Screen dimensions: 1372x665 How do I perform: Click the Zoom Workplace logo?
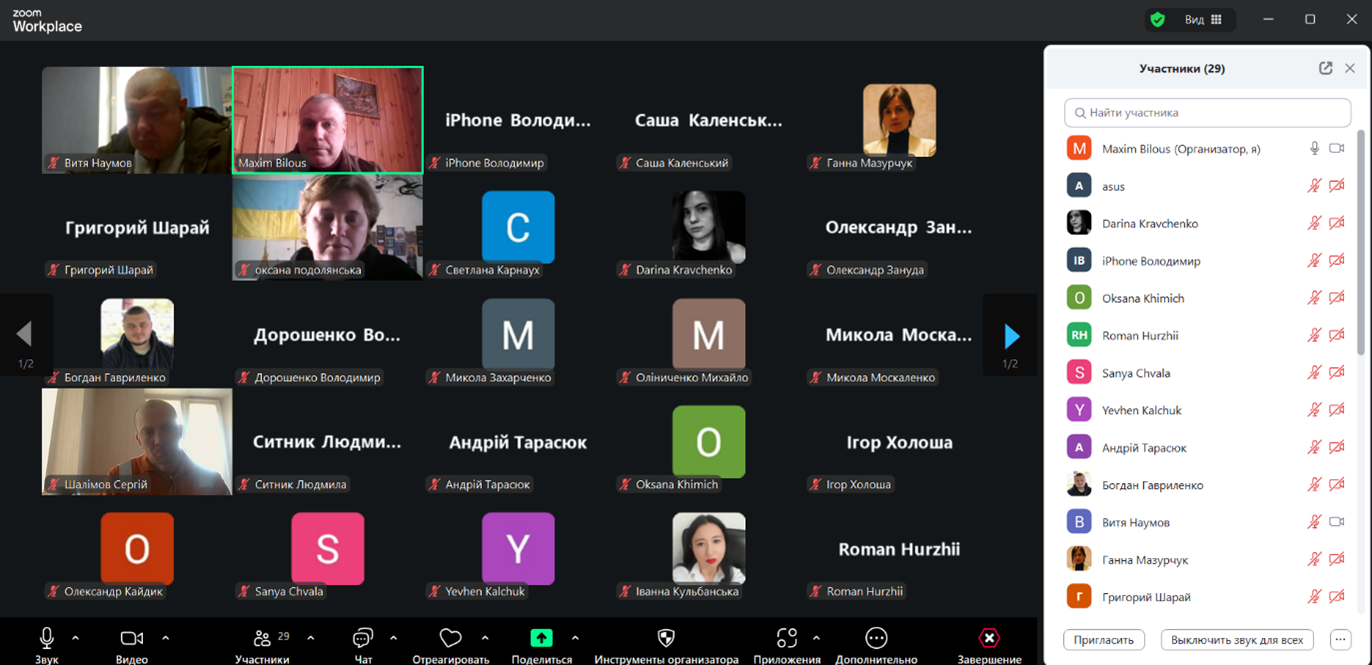click(x=47, y=21)
